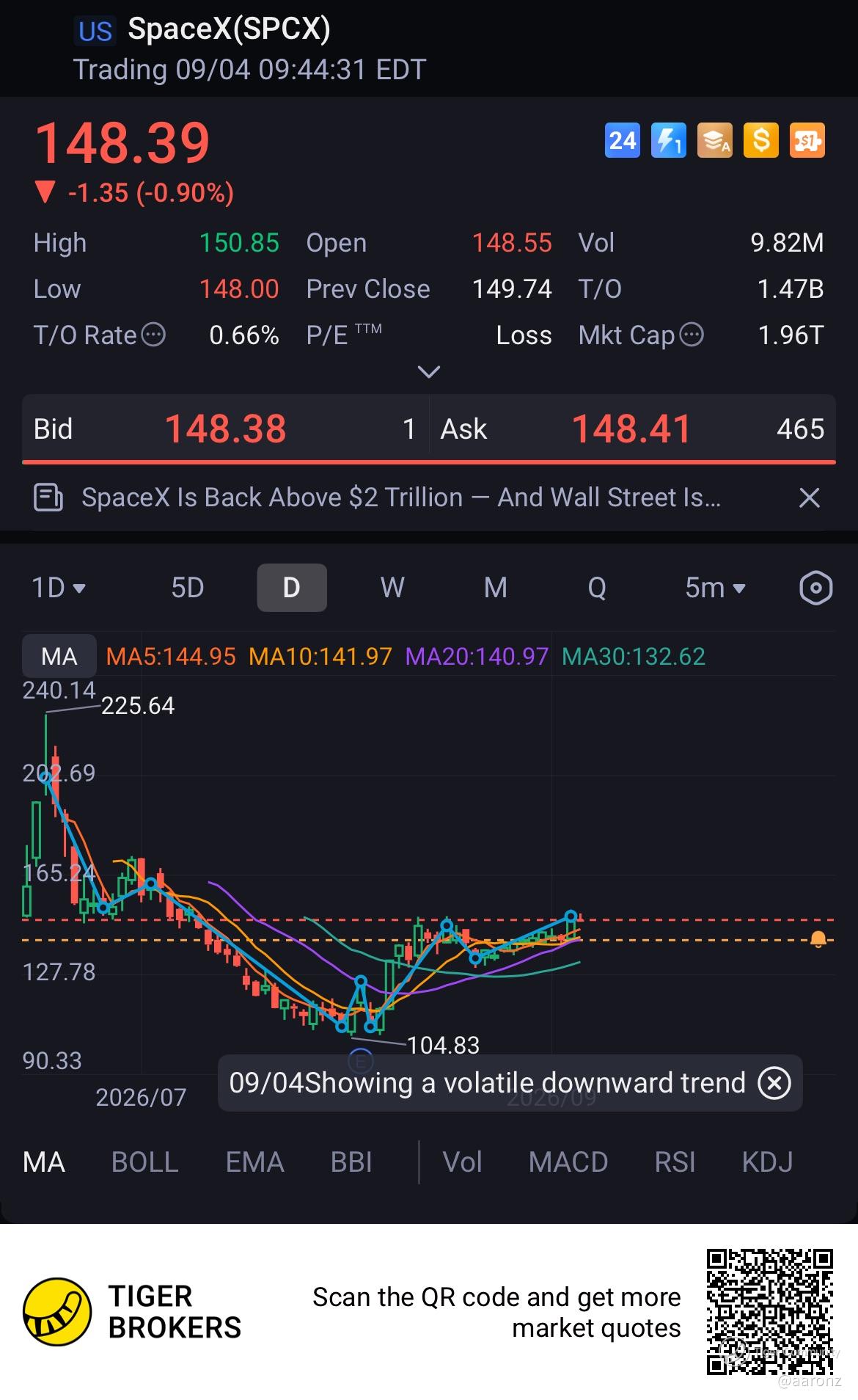Switch to the W weekly chart tab
This screenshot has width=858, height=1400.
pos(392,588)
